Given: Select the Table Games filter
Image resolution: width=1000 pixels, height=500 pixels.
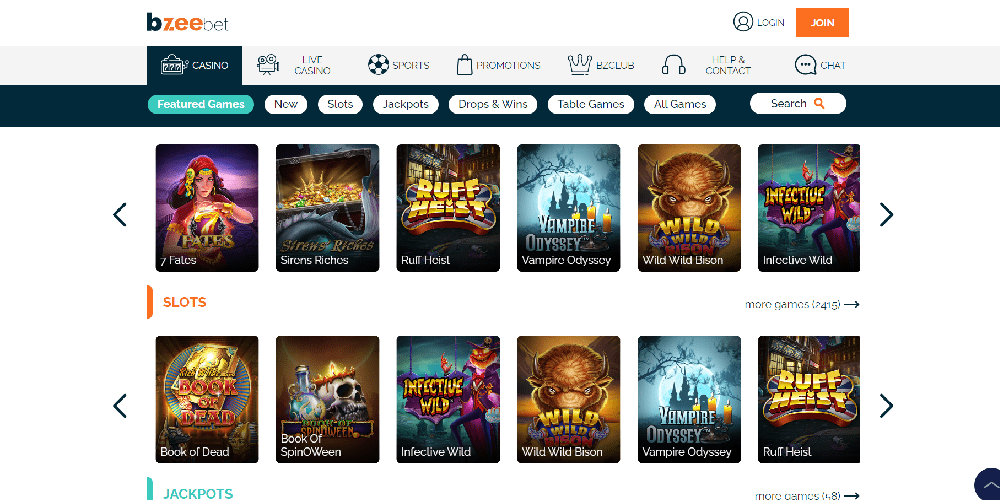Looking at the screenshot, I should (591, 105).
